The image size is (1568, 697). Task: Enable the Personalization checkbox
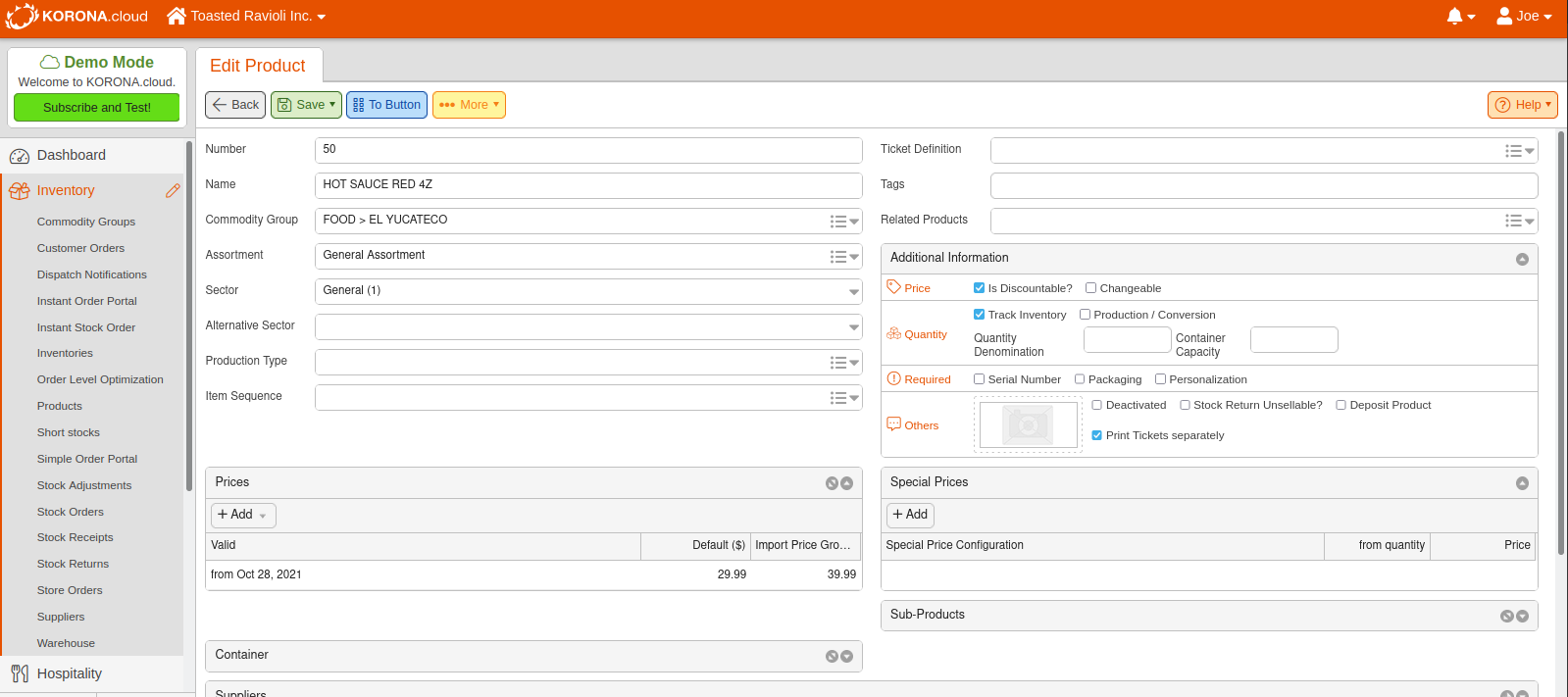(1160, 379)
